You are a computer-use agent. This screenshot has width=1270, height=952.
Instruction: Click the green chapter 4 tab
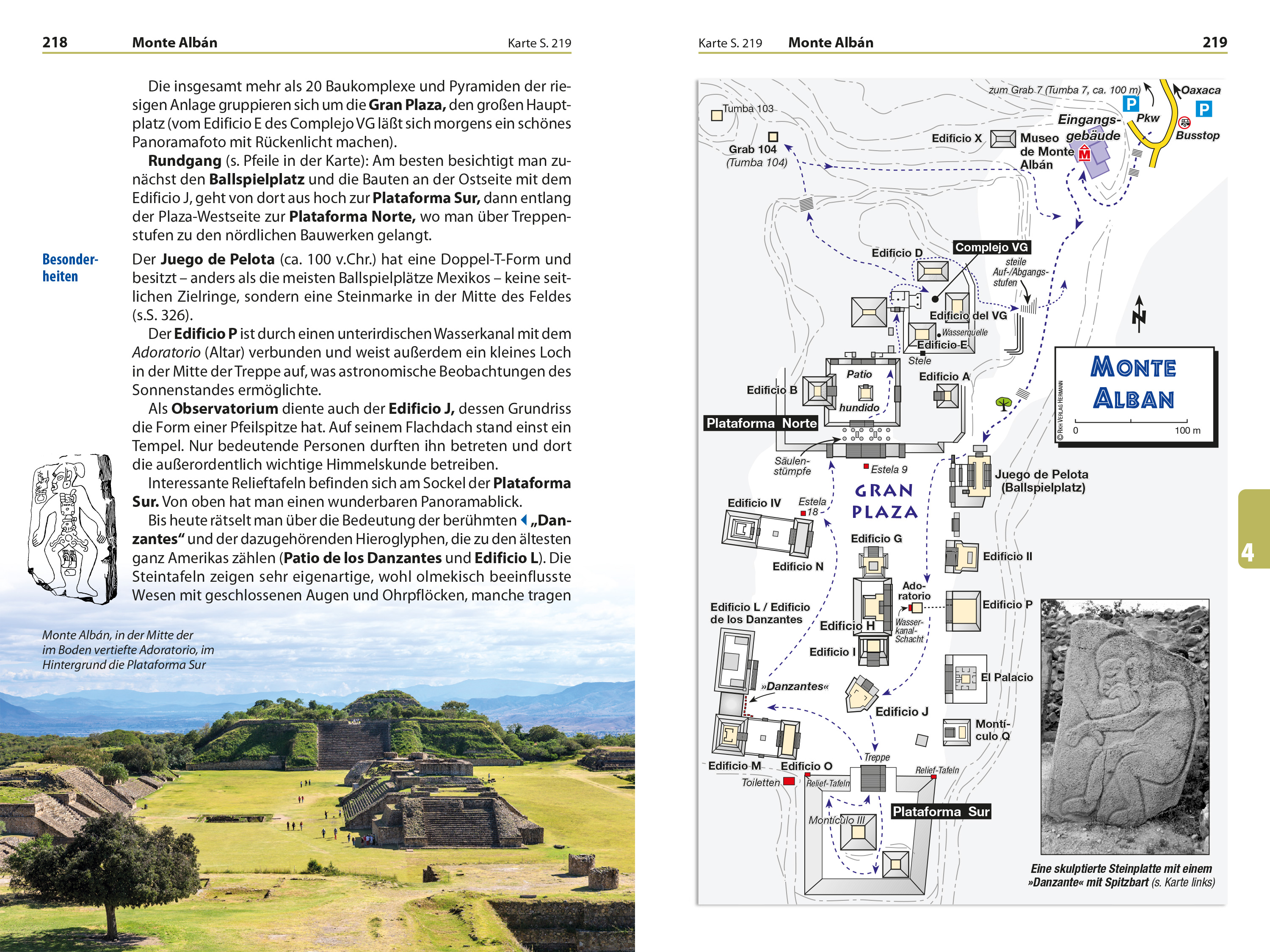pyautogui.click(x=1254, y=529)
